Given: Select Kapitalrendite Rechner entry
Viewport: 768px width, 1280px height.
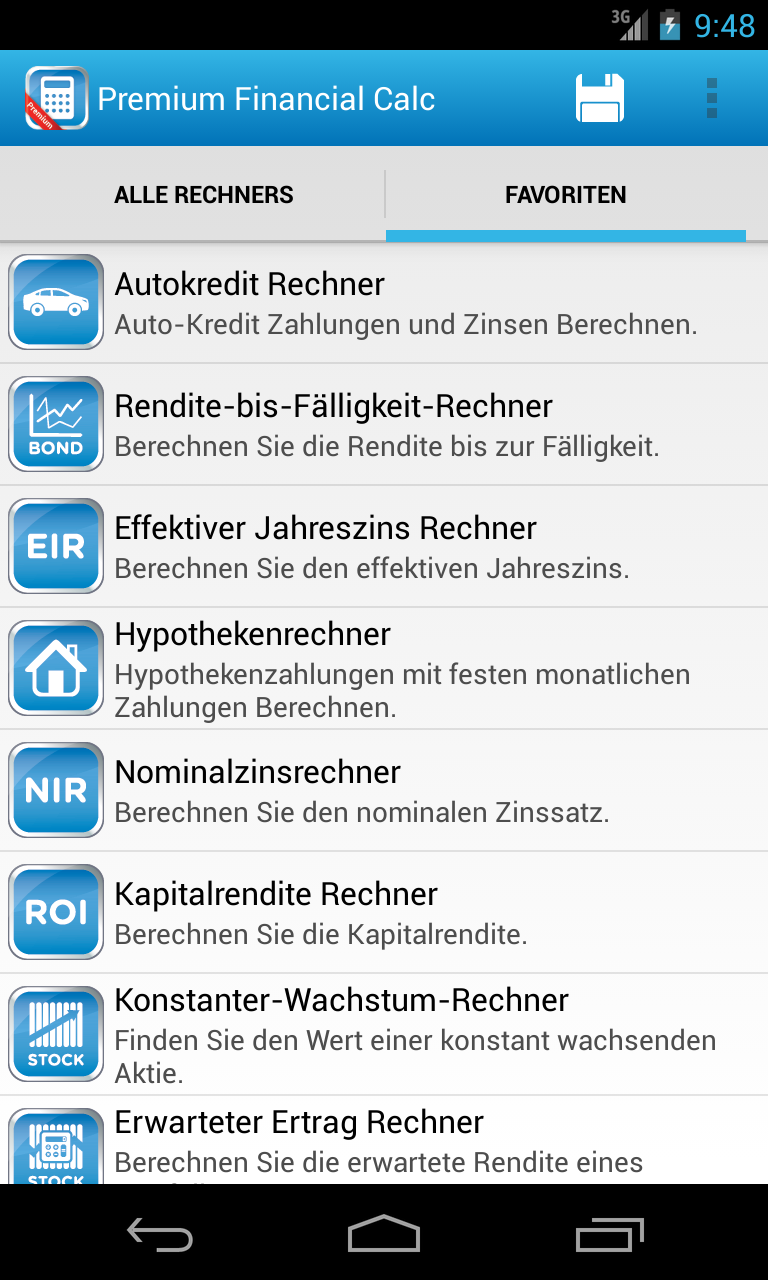Looking at the screenshot, I should [x=384, y=912].
